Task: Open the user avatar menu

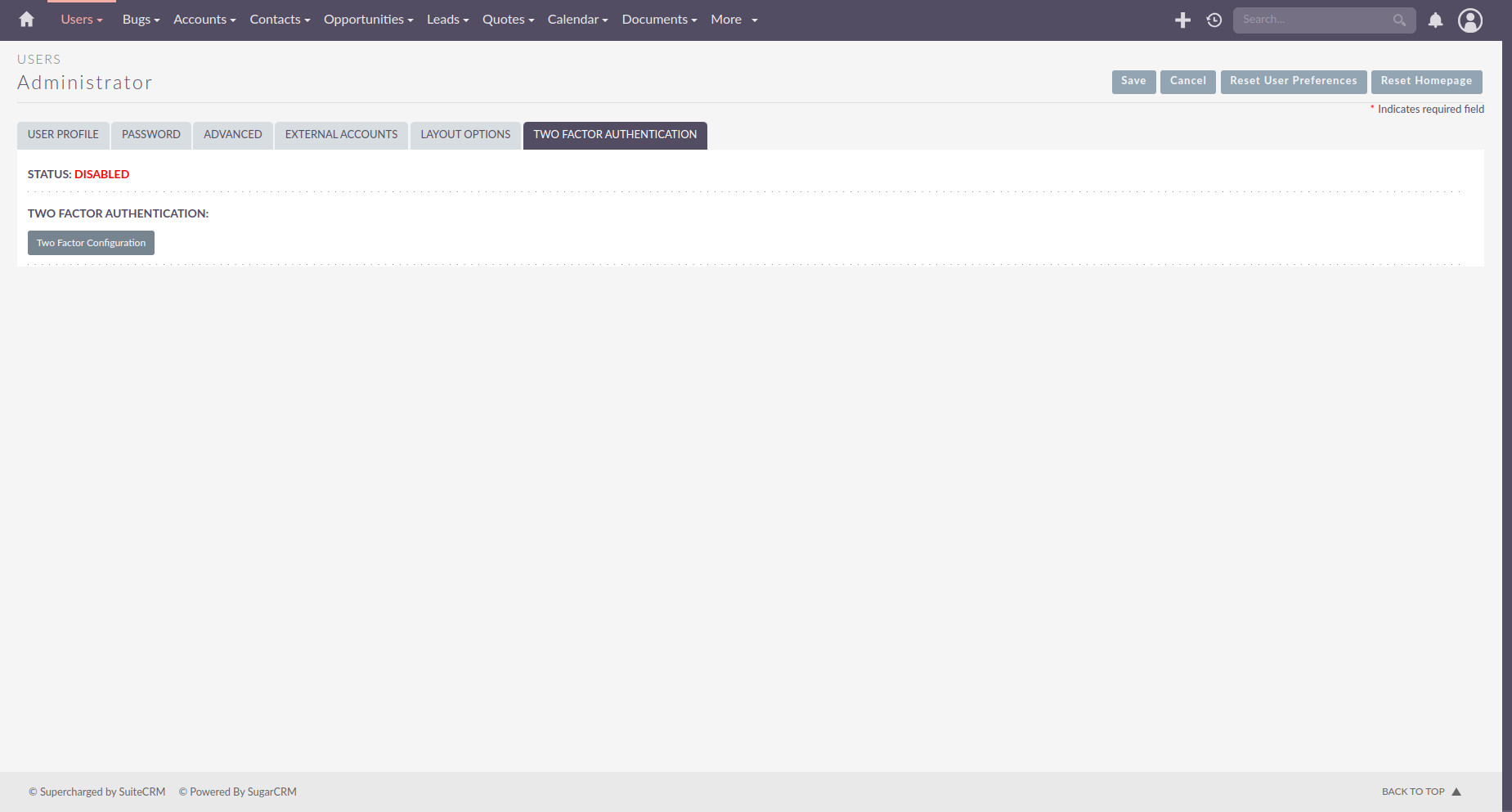Action: tap(1469, 20)
